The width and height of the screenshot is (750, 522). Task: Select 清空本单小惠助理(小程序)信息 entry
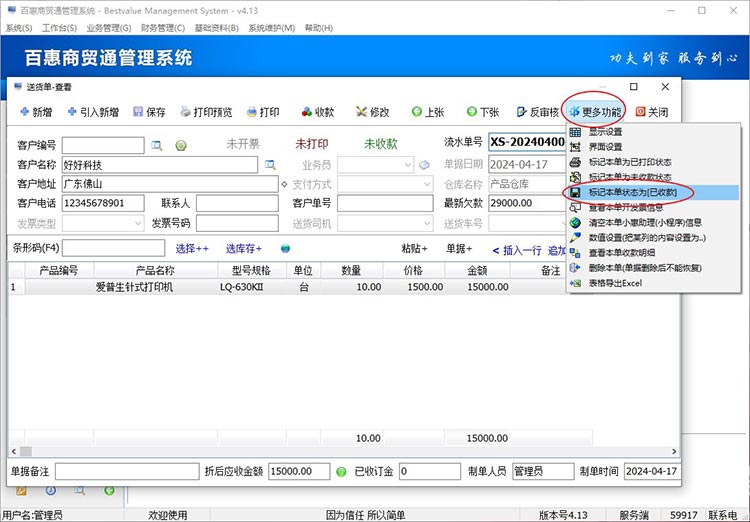coord(653,222)
